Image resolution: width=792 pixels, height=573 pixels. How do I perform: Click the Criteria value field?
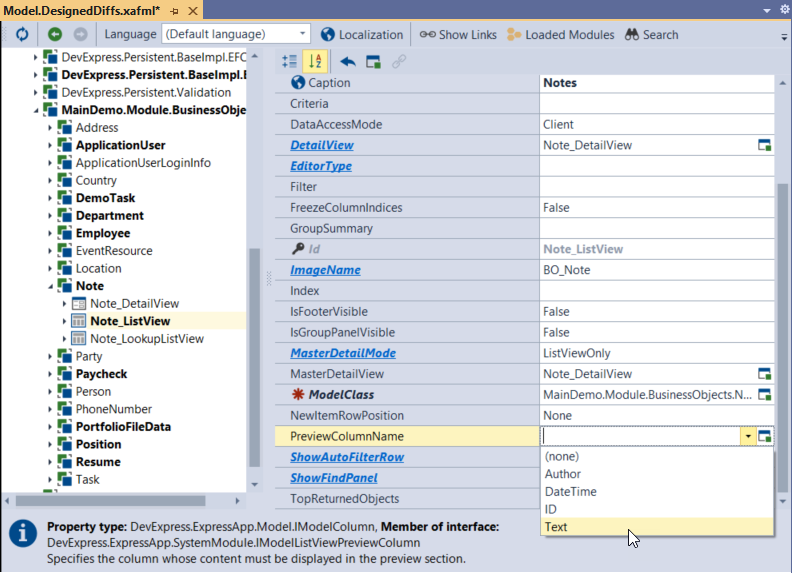[656, 104]
